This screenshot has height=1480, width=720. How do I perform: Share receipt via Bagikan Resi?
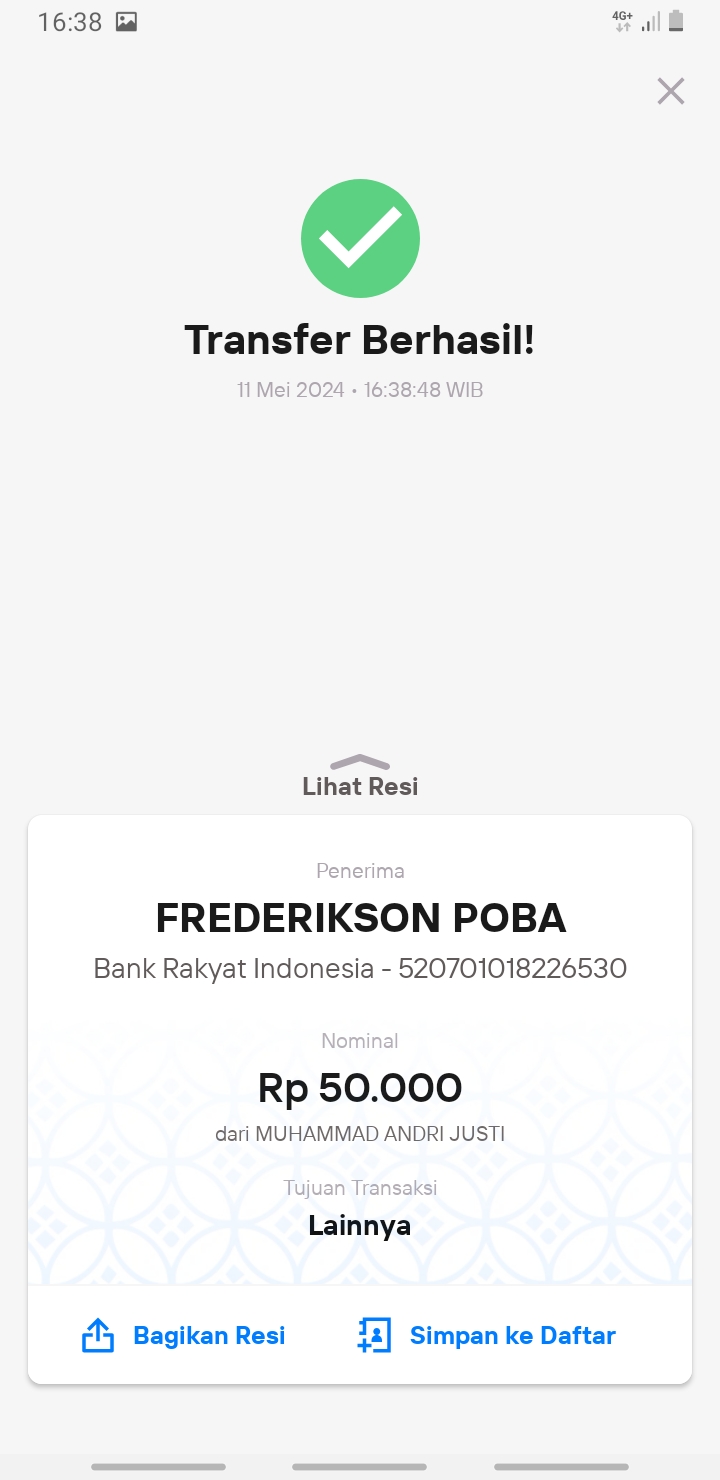pos(183,1336)
